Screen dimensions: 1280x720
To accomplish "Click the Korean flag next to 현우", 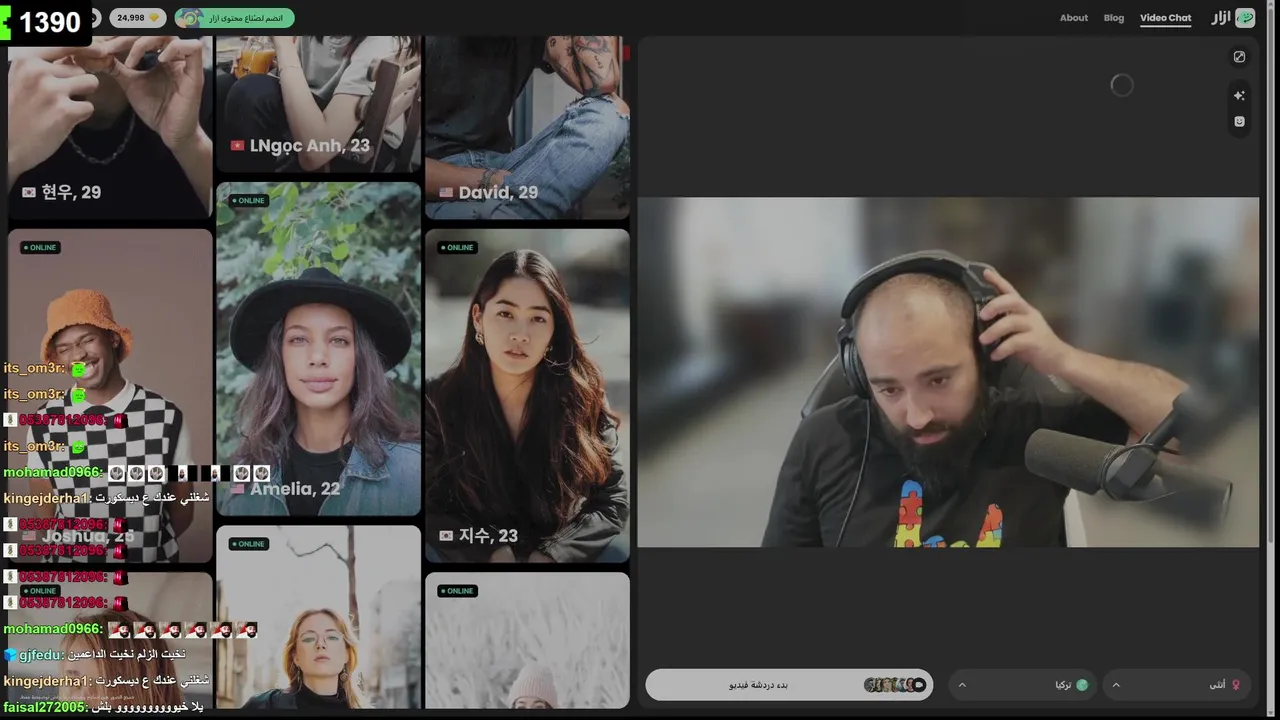I will click(29, 192).
